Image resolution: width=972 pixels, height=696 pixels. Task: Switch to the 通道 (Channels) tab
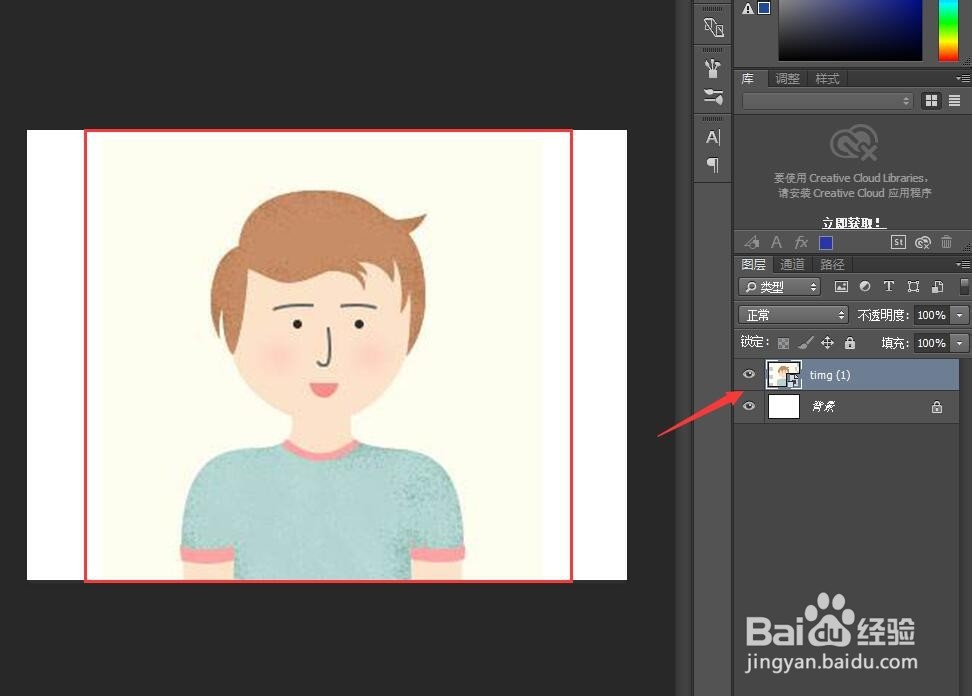coord(792,265)
